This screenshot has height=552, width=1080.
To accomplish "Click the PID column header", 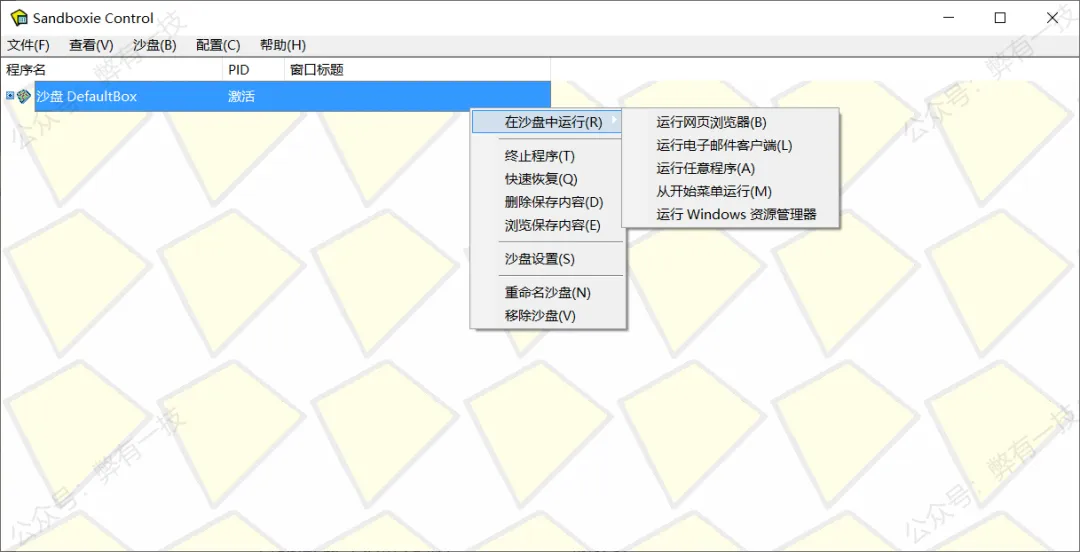I will coord(253,70).
